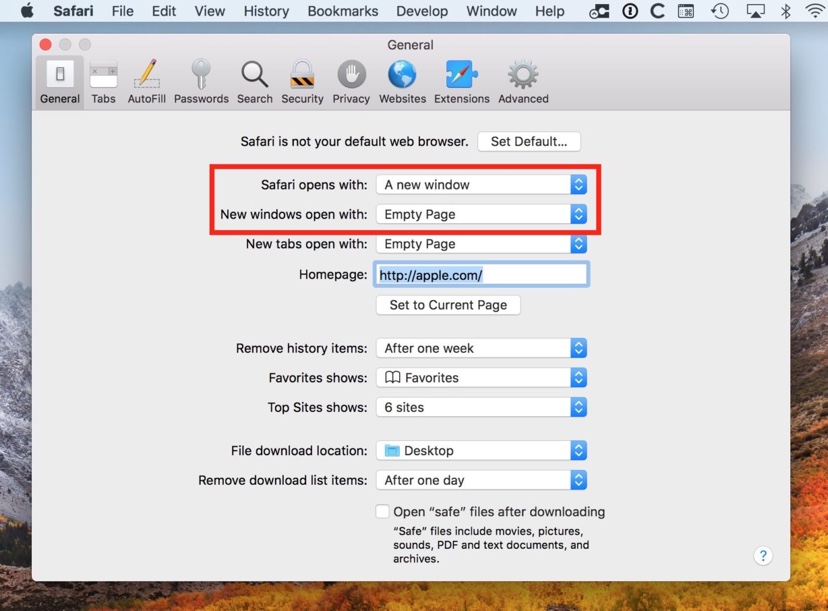
Task: Close the General preferences window
Action: coord(45,45)
